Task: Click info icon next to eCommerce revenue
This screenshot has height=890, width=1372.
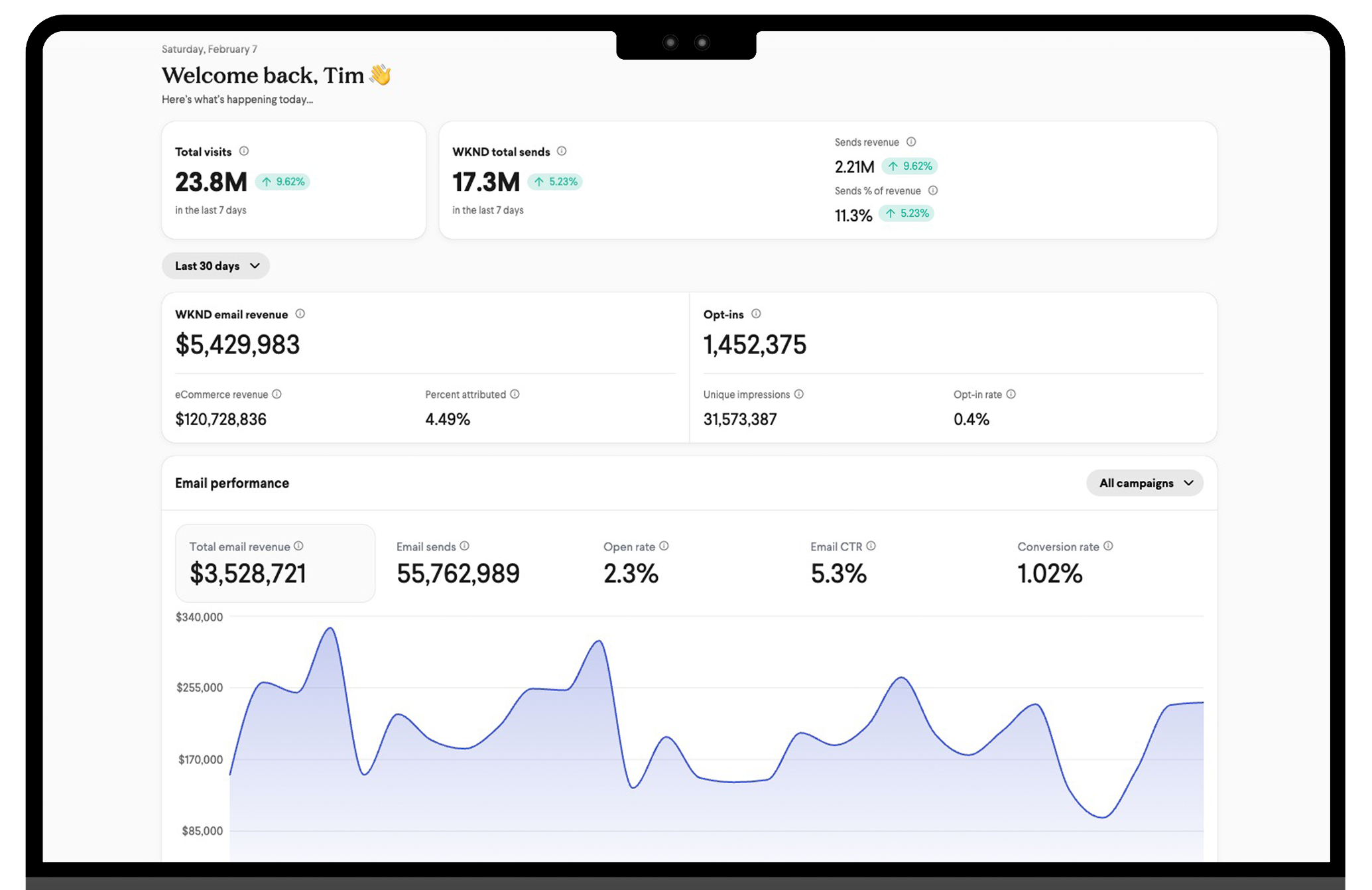Action: (277, 394)
